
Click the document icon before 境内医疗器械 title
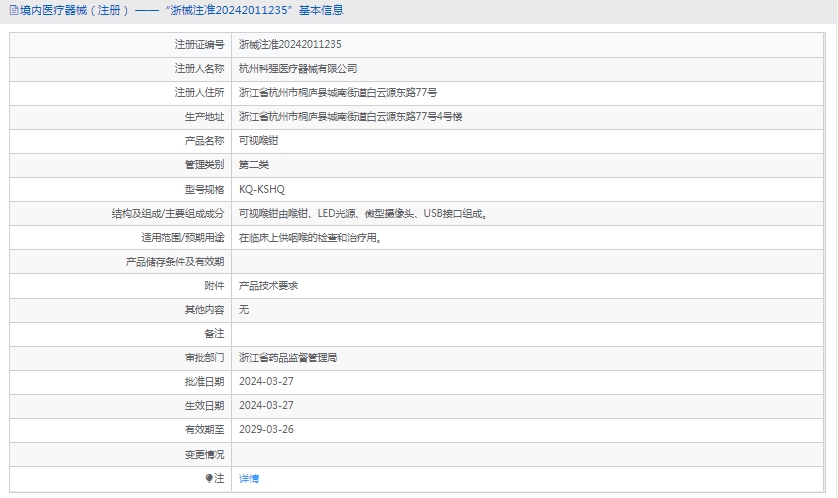[13, 10]
